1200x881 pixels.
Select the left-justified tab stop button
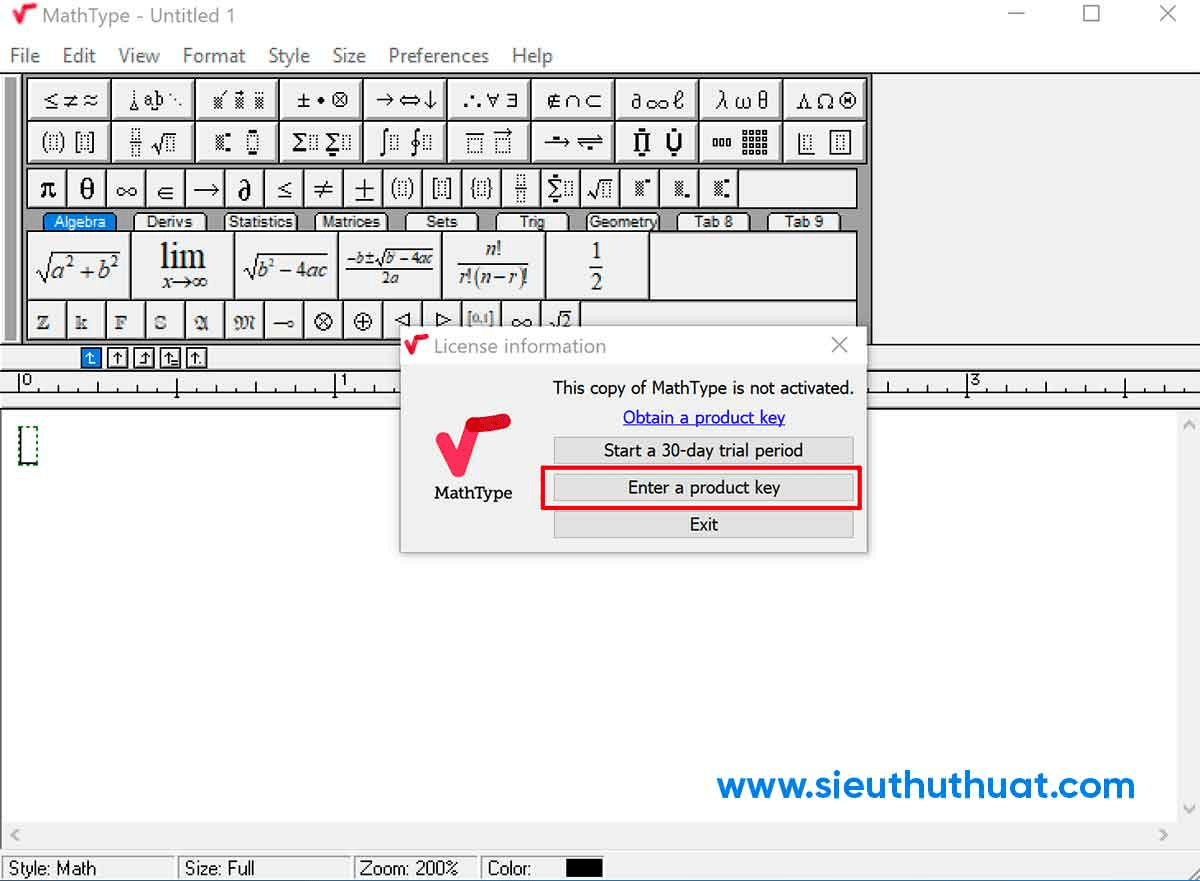point(91,357)
